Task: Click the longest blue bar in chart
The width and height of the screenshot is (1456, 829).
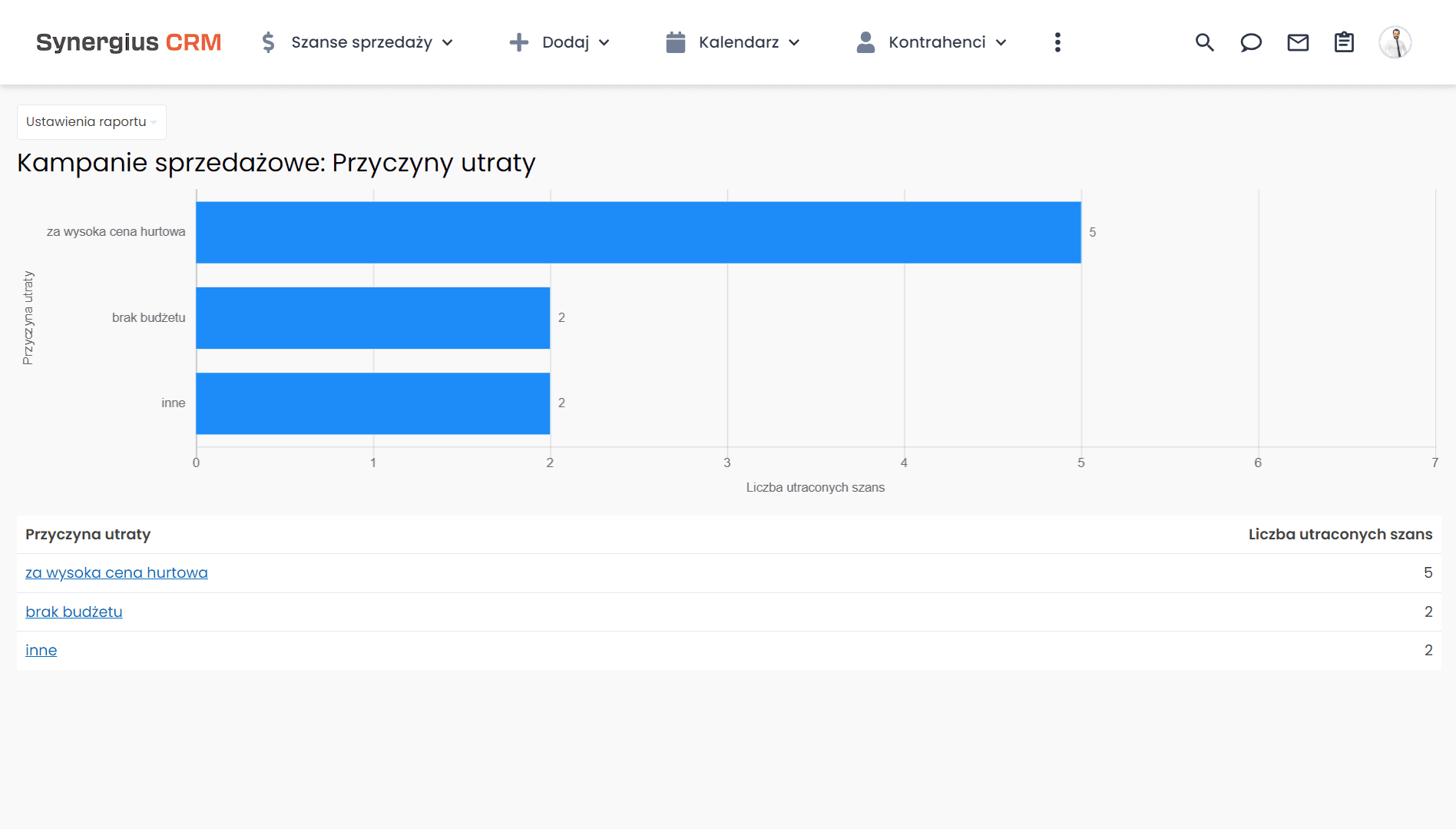Action: coord(637,231)
